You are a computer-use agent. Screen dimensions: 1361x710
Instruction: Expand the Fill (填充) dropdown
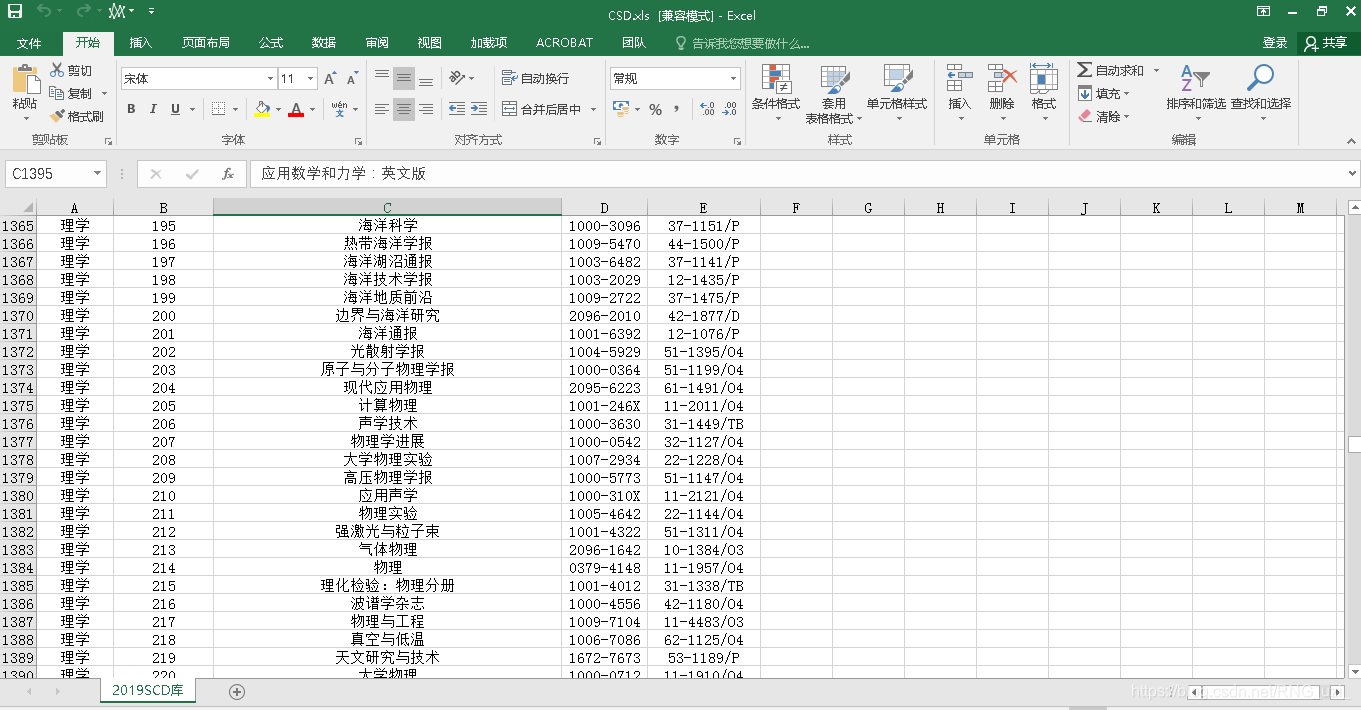point(1127,93)
